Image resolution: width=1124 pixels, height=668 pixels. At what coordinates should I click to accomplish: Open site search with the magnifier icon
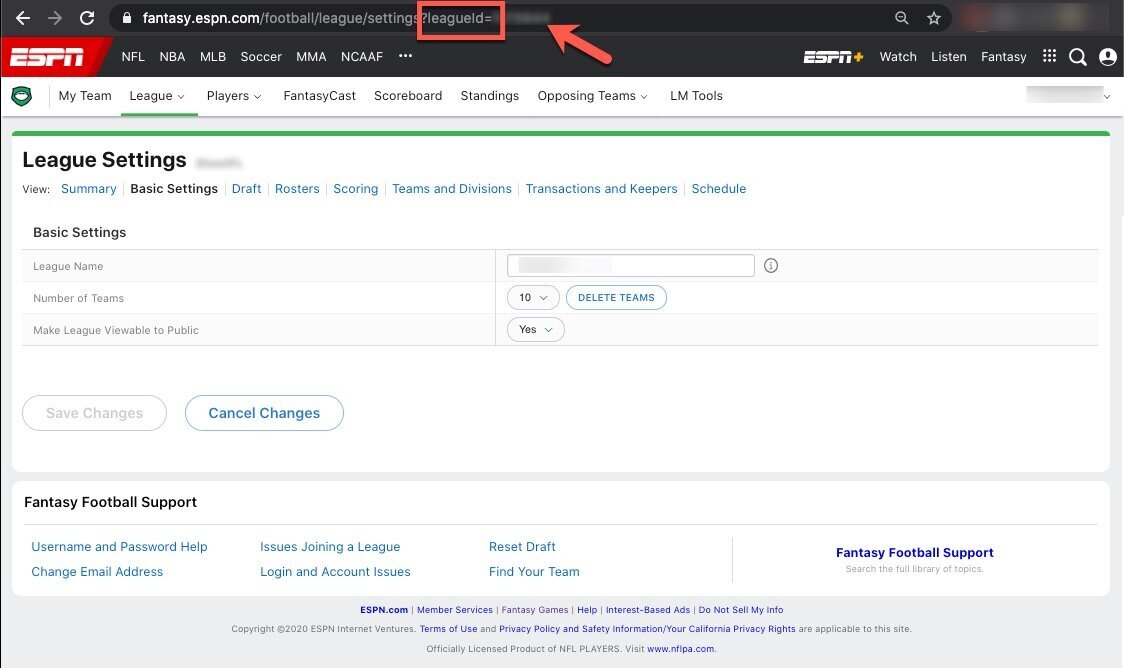[x=1077, y=57]
